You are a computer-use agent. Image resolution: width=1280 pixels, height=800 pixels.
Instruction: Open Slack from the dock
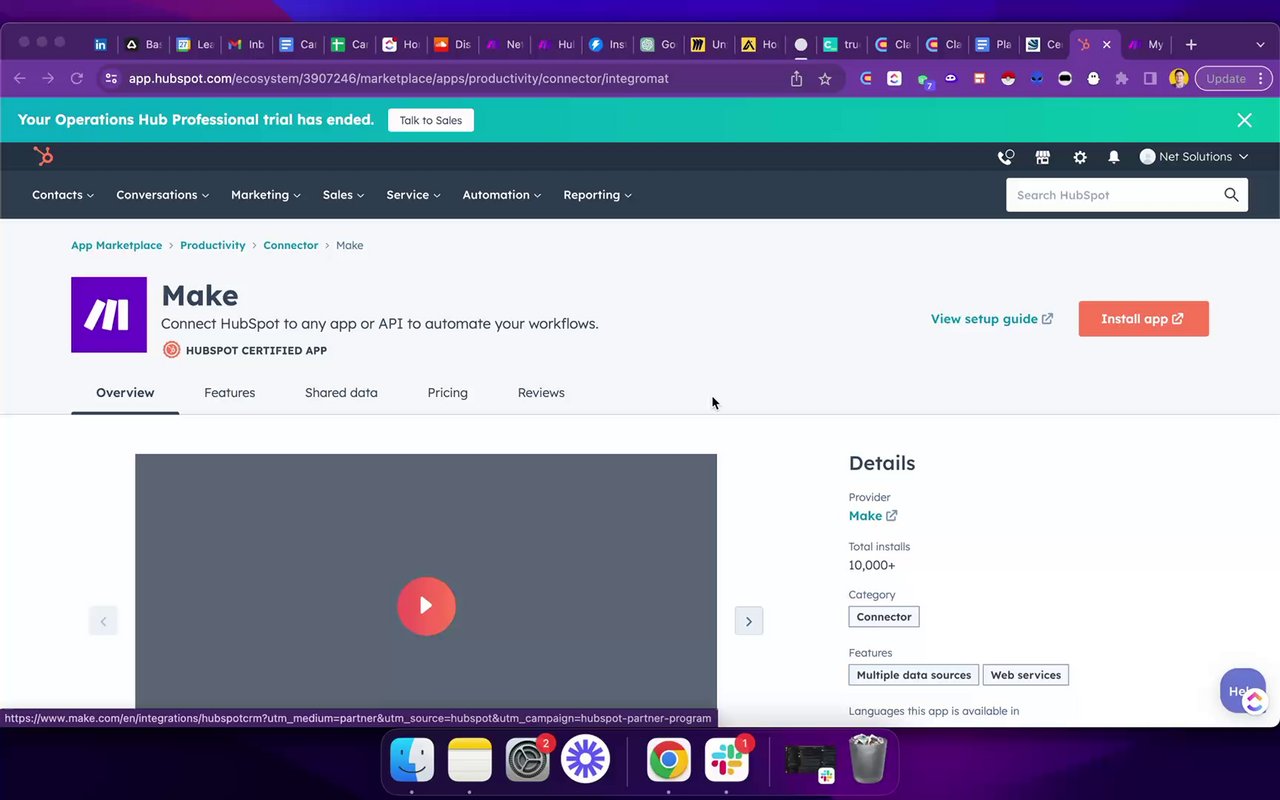(x=727, y=760)
